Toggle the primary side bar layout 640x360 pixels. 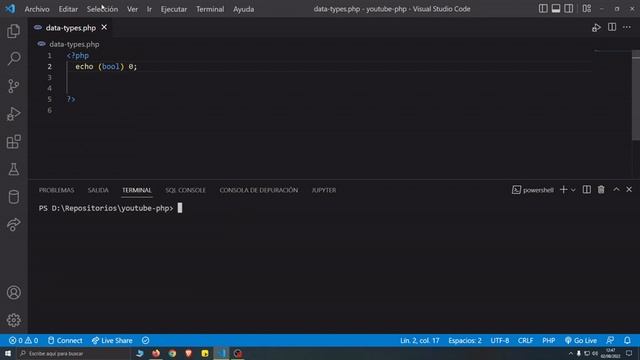pyautogui.click(x=543, y=9)
